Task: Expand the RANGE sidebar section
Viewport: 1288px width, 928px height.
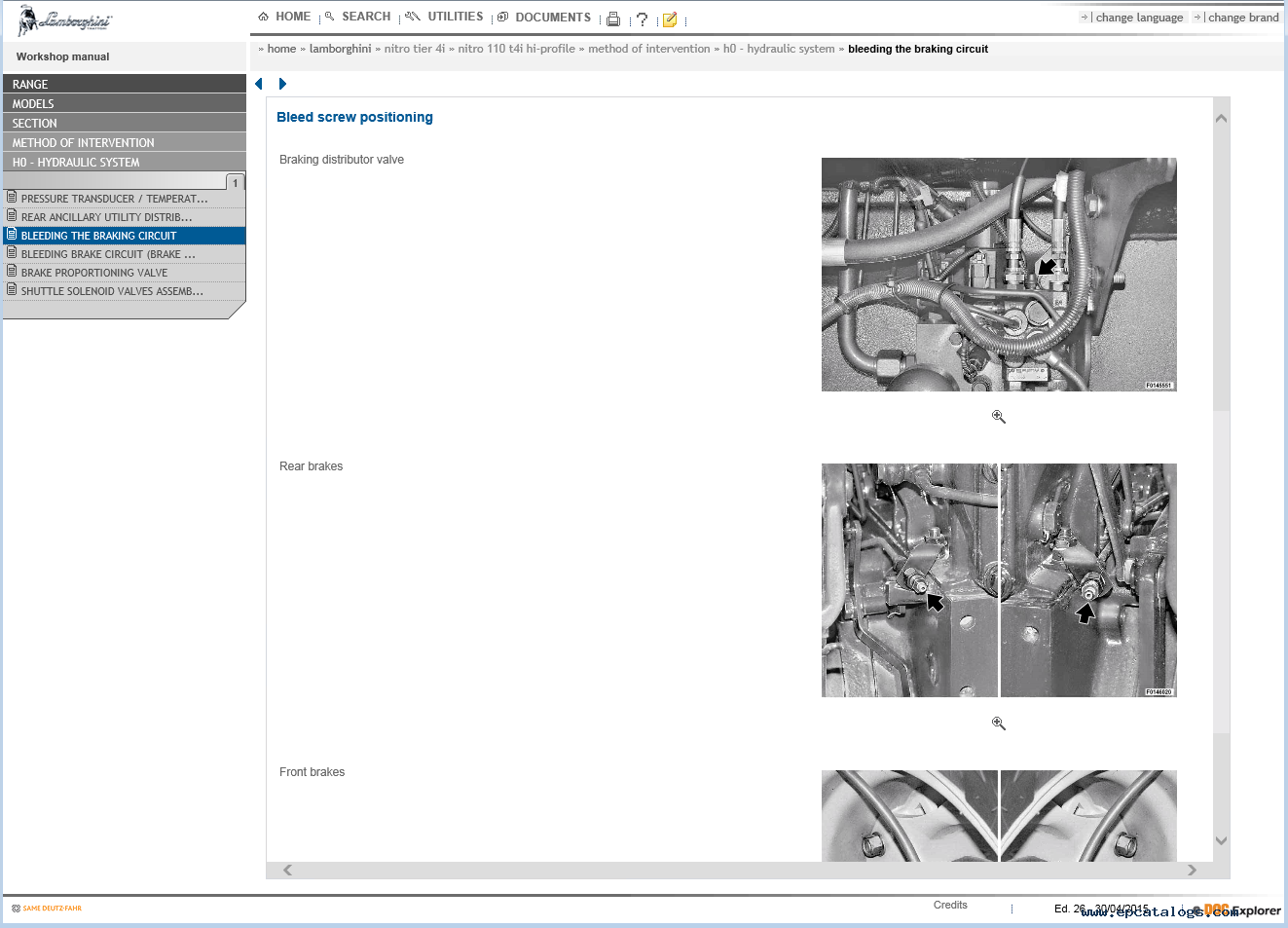Action: point(125,84)
